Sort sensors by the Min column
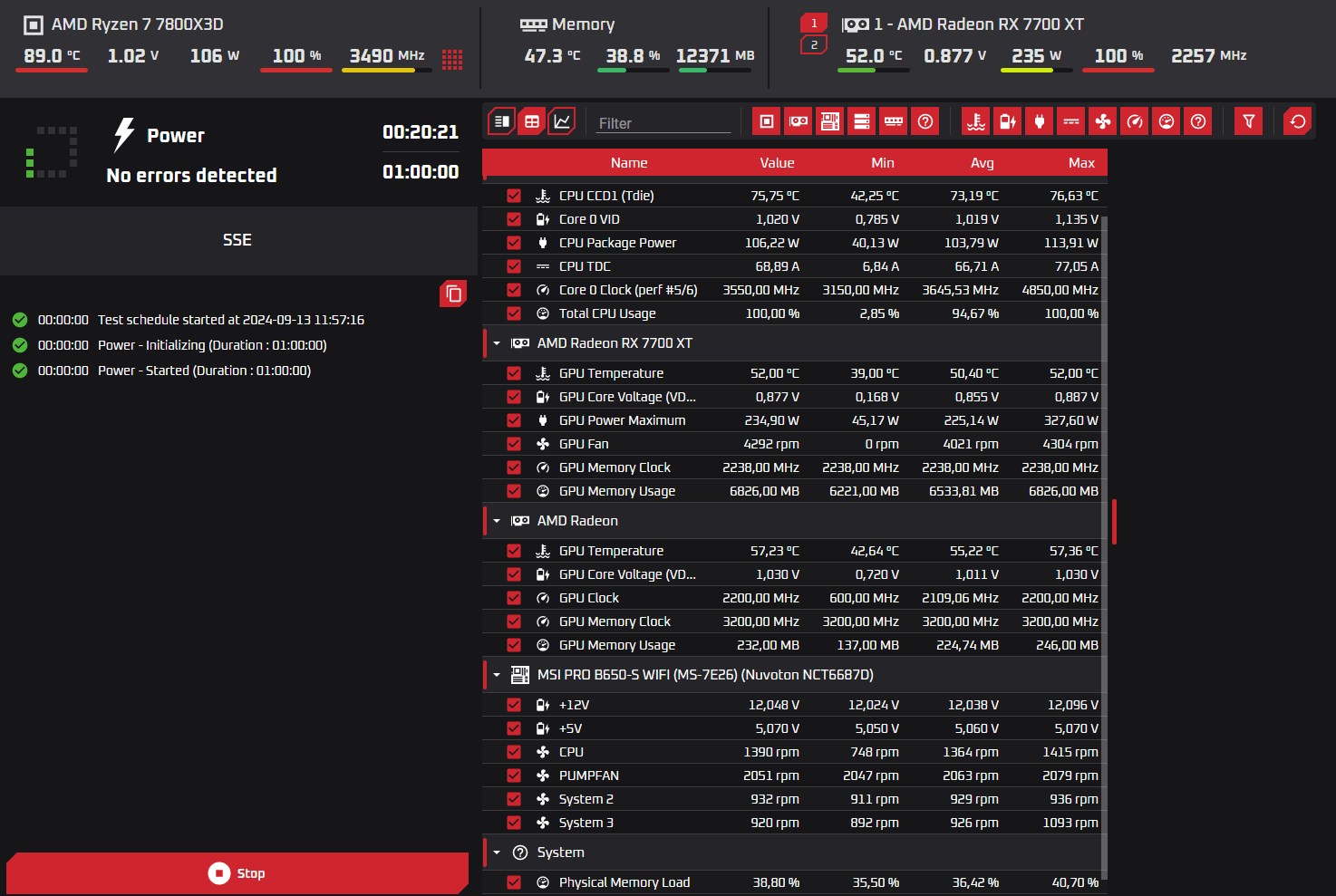 pos(883,163)
